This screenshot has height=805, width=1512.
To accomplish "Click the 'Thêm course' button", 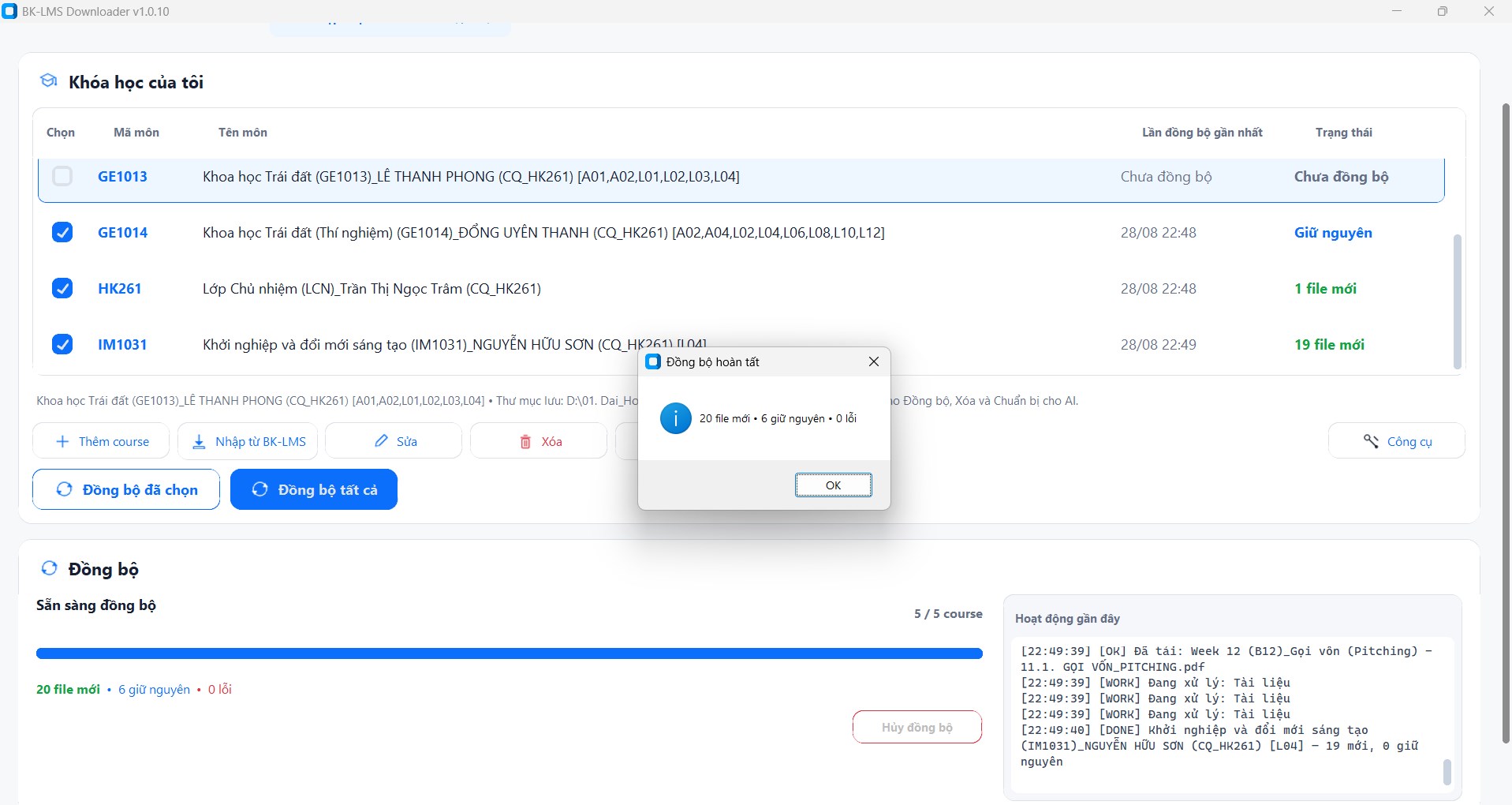I will pyautogui.click(x=101, y=441).
